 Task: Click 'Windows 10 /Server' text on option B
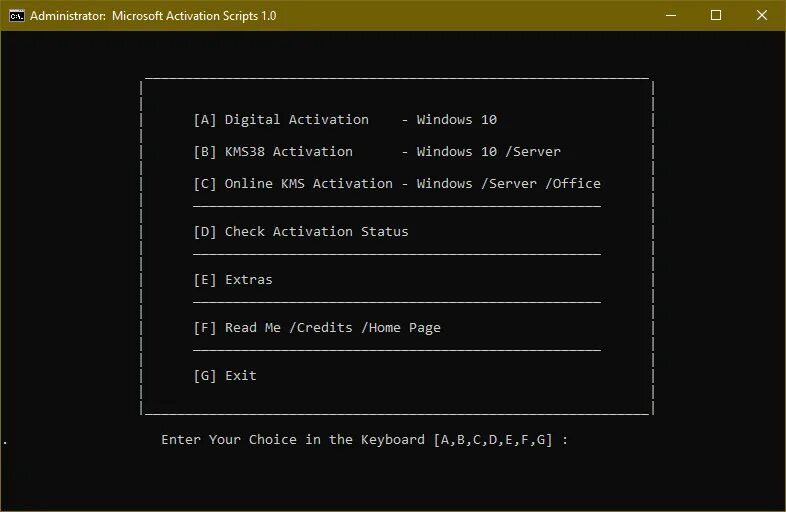pos(489,152)
